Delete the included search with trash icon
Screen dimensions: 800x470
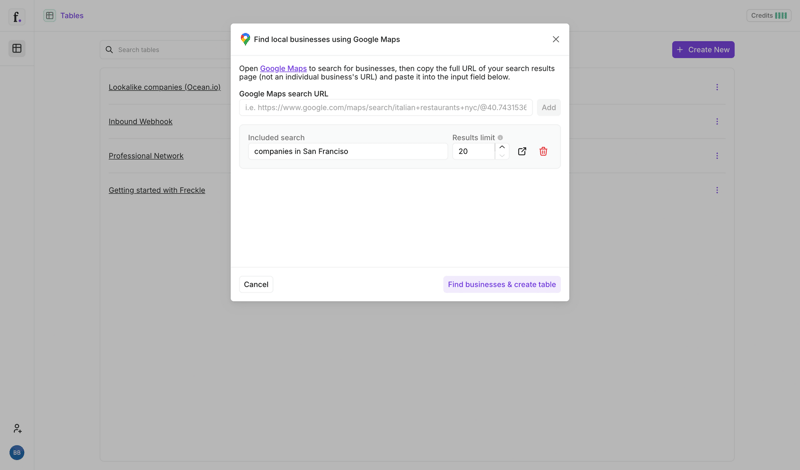click(x=543, y=151)
